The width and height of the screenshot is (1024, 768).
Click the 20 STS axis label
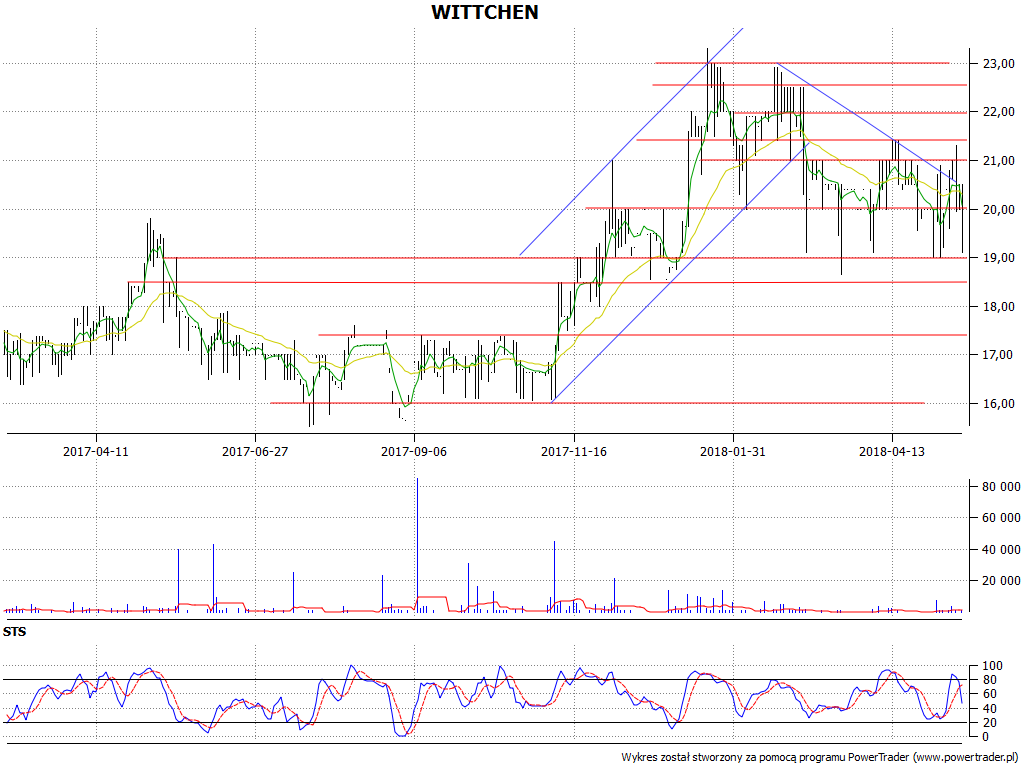click(989, 722)
